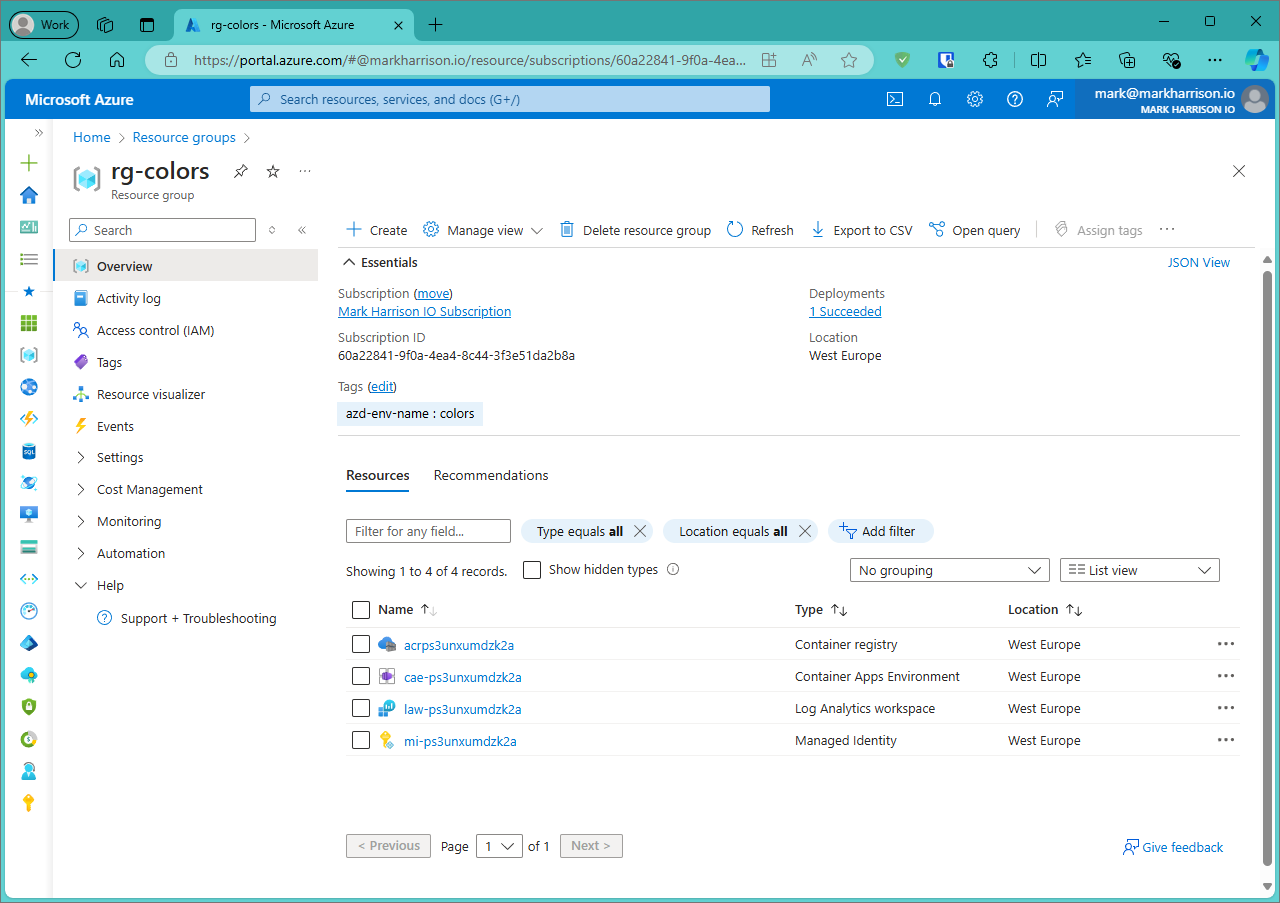Check the box for acrps3unxumdzk2a
The height and width of the screenshot is (903, 1280).
click(x=361, y=645)
